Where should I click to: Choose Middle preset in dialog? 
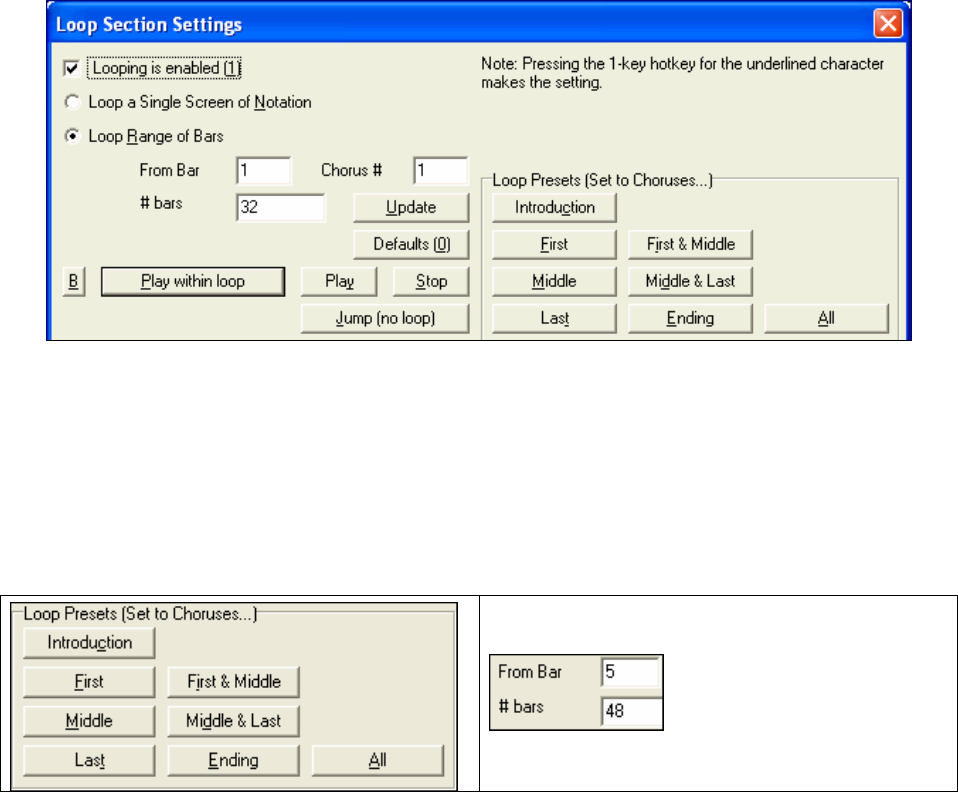click(554, 281)
